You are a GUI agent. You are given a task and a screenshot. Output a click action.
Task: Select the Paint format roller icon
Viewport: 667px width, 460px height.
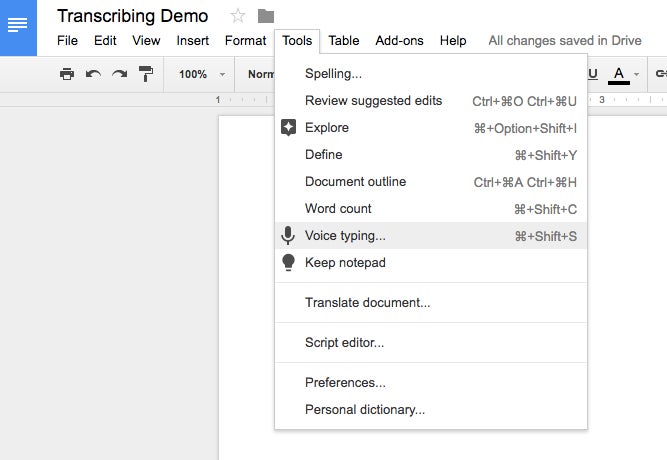pyautogui.click(x=146, y=74)
